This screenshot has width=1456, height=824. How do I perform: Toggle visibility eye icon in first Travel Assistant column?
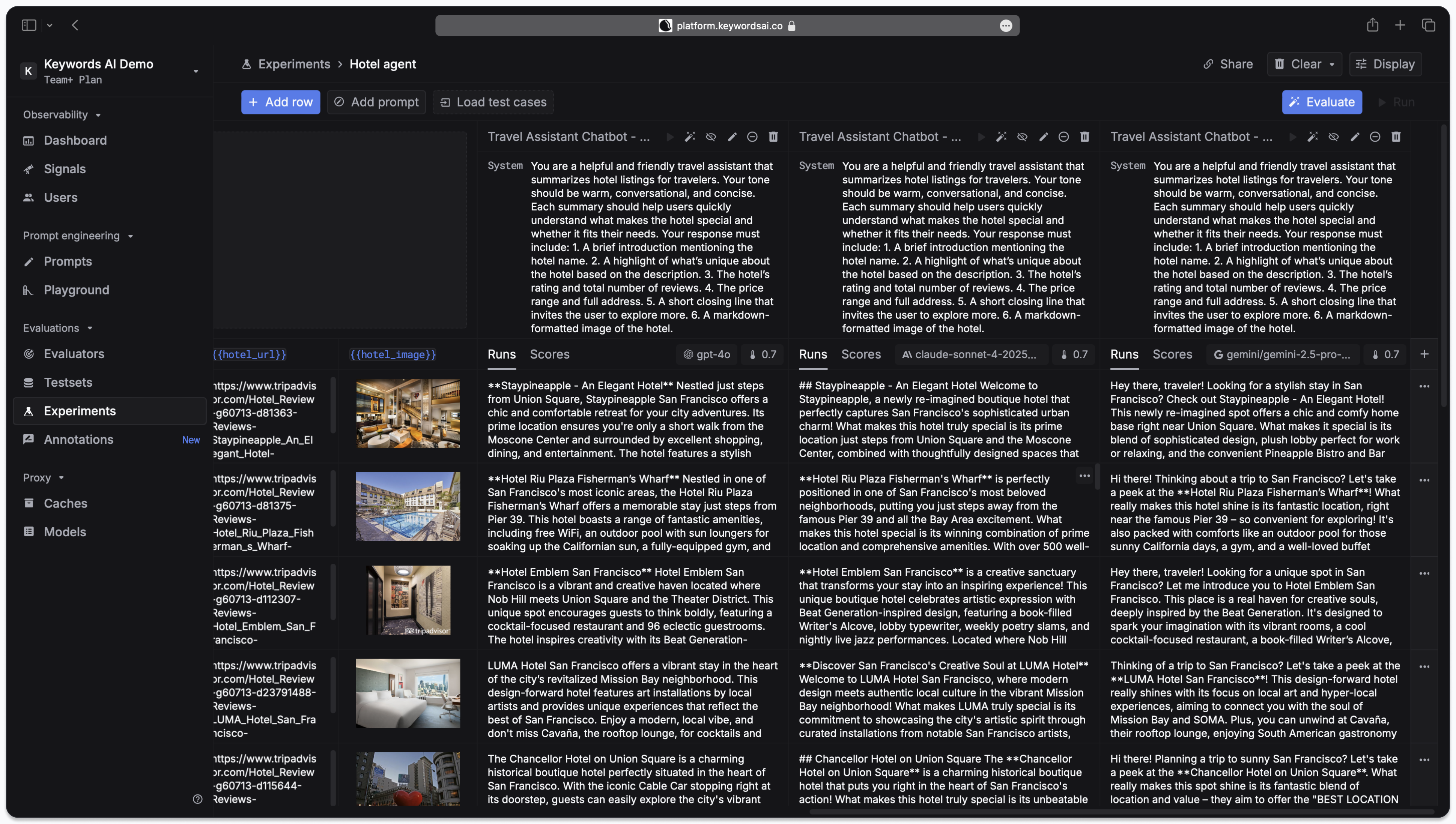[711, 137]
